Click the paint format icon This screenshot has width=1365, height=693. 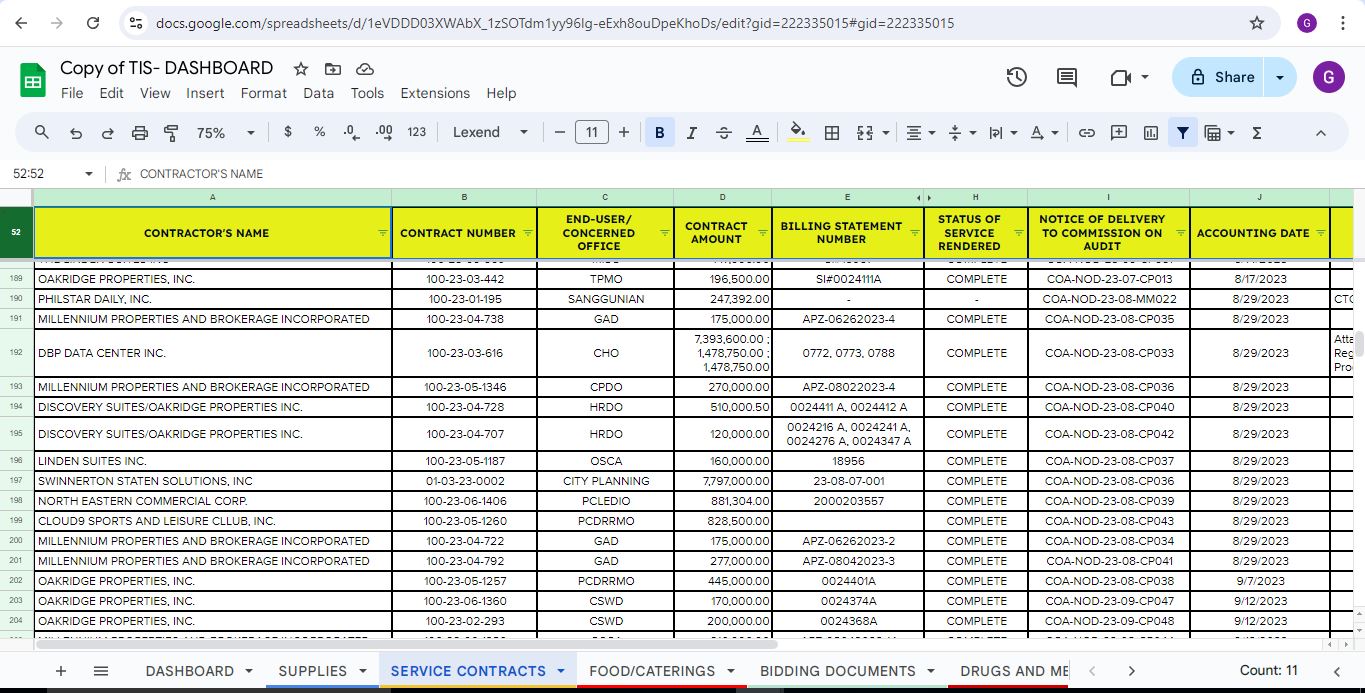(x=171, y=133)
